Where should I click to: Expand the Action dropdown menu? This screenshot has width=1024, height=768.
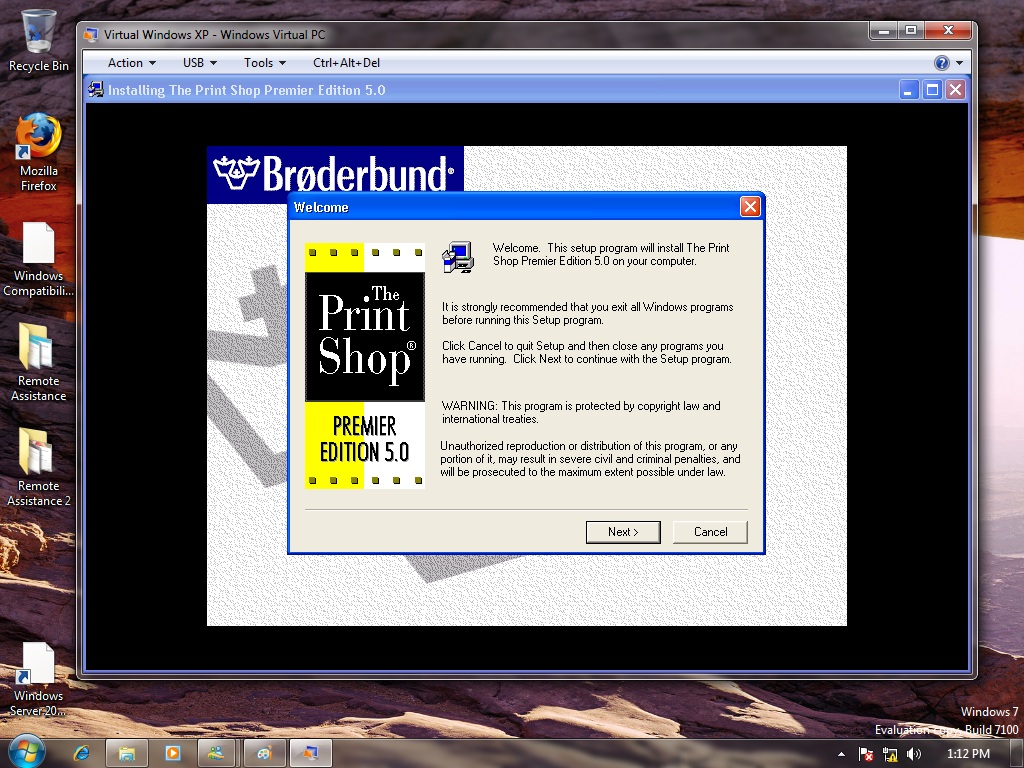(x=131, y=63)
